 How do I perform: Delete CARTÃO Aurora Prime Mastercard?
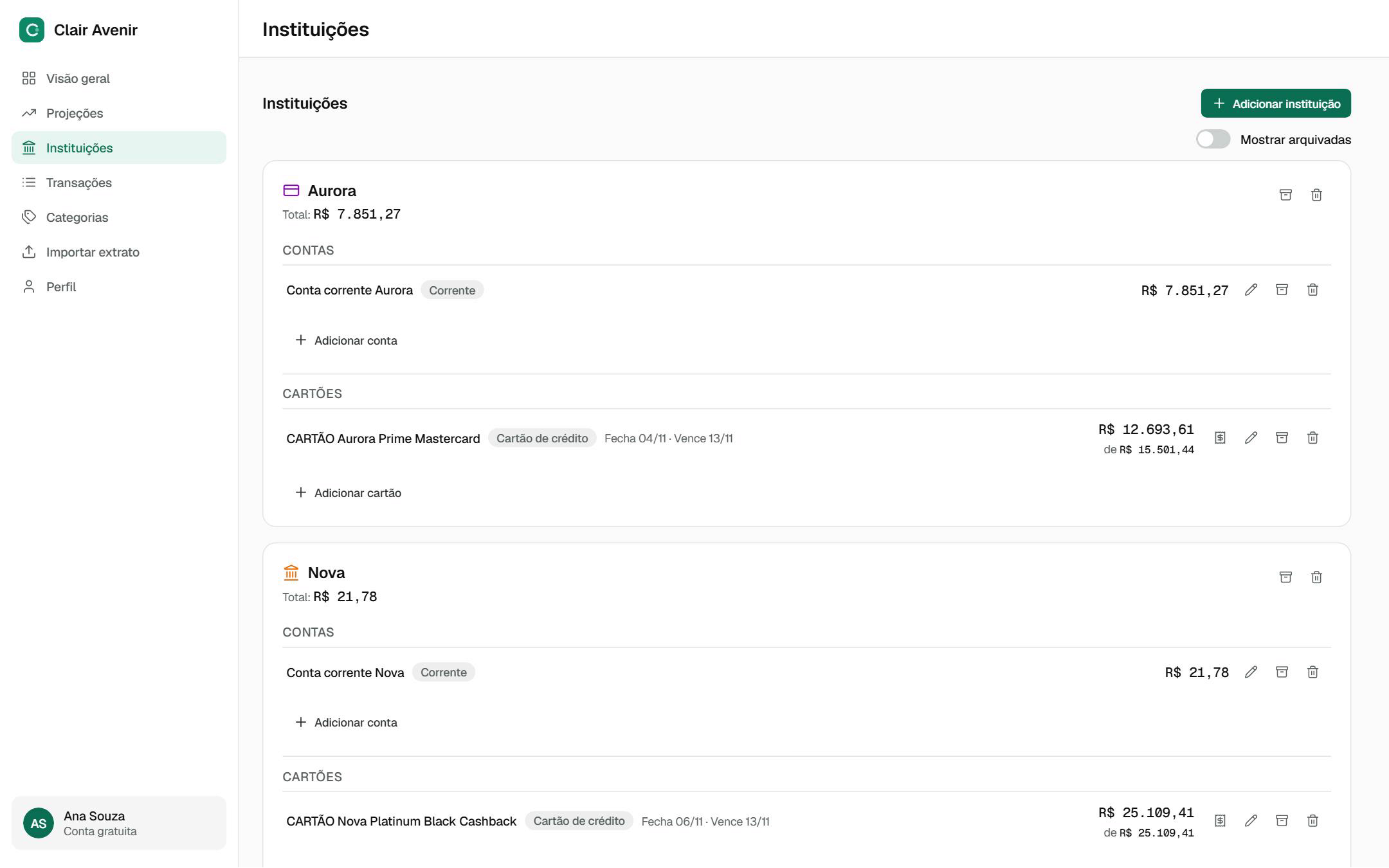(x=1312, y=438)
